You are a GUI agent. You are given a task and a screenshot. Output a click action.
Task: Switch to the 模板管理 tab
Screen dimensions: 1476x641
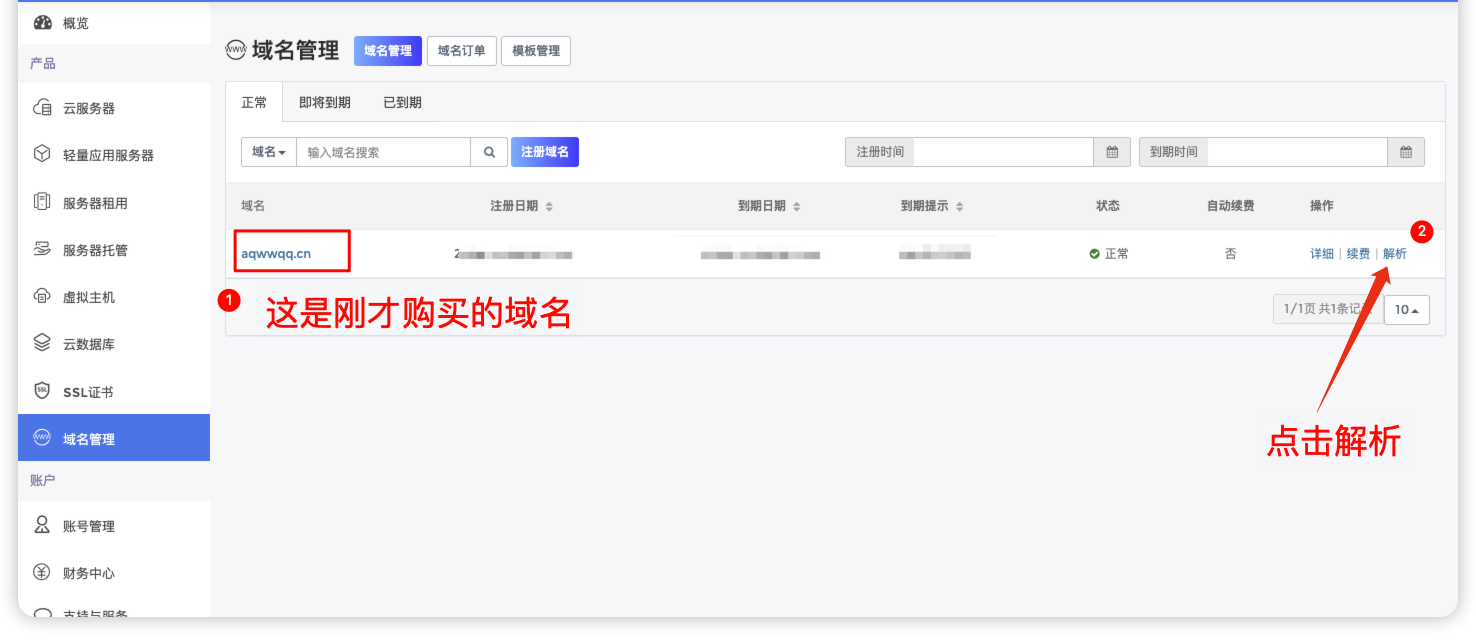(x=536, y=50)
